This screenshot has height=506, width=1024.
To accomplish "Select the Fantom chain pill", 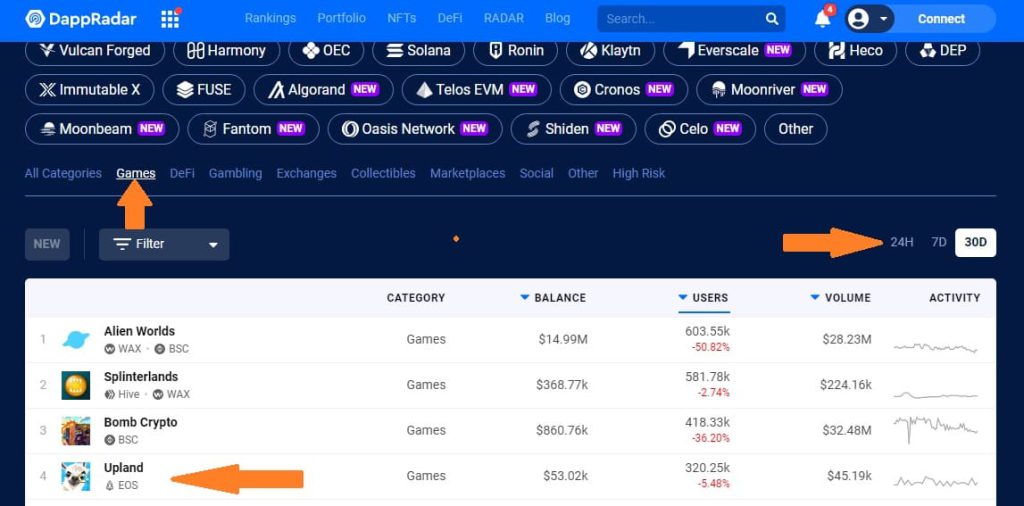I will 253,129.
